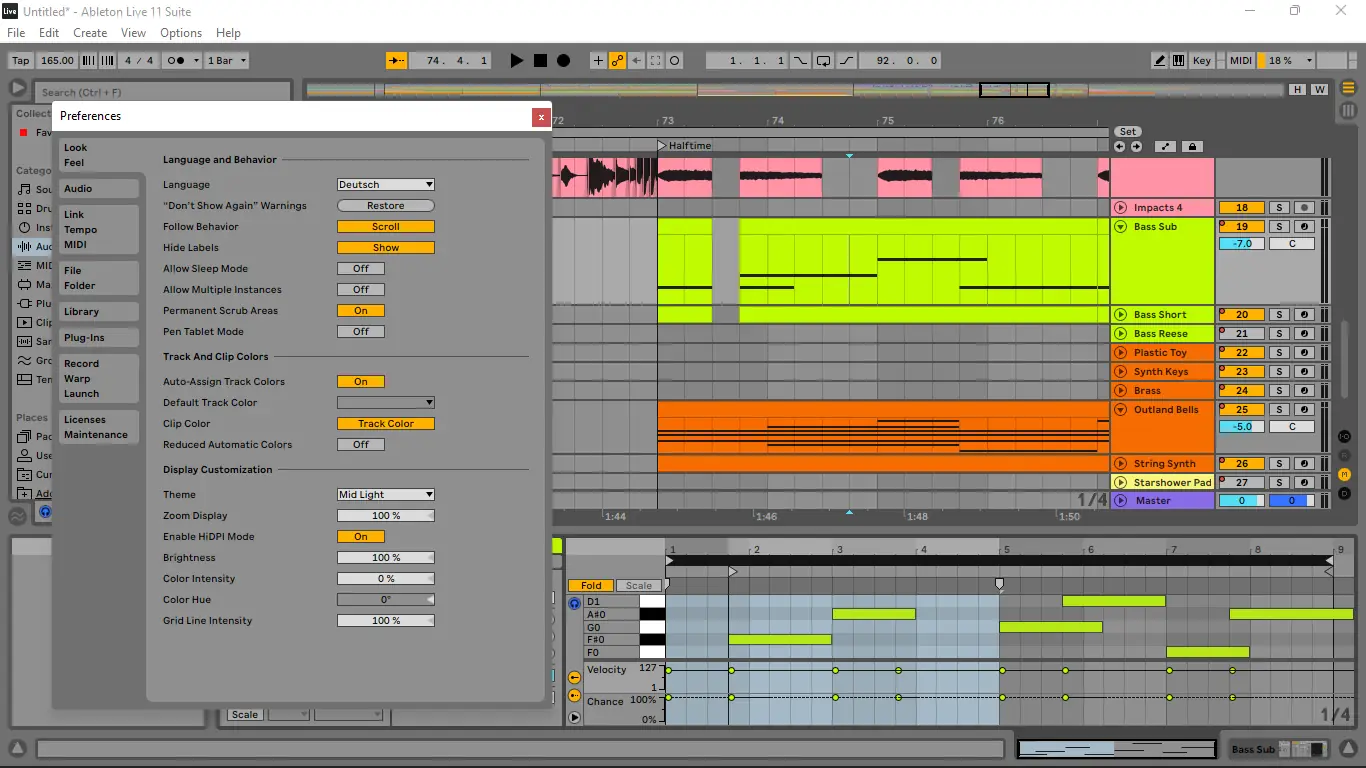Viewport: 1366px width, 768px height.
Task: Toggle Allow Multiple Instances switch
Action: pyautogui.click(x=361, y=290)
